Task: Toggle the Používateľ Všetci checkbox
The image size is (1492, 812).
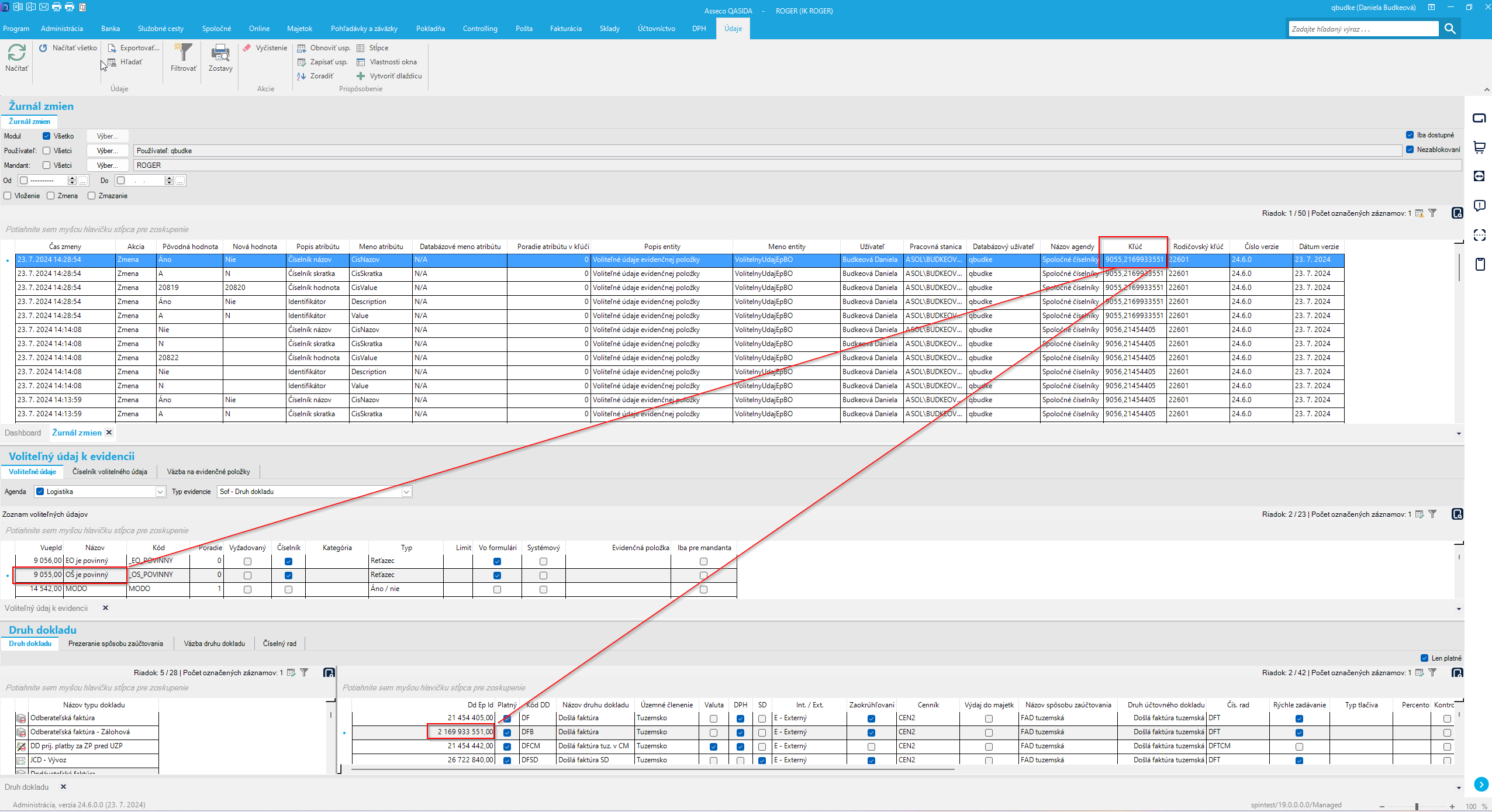Action: [46, 151]
